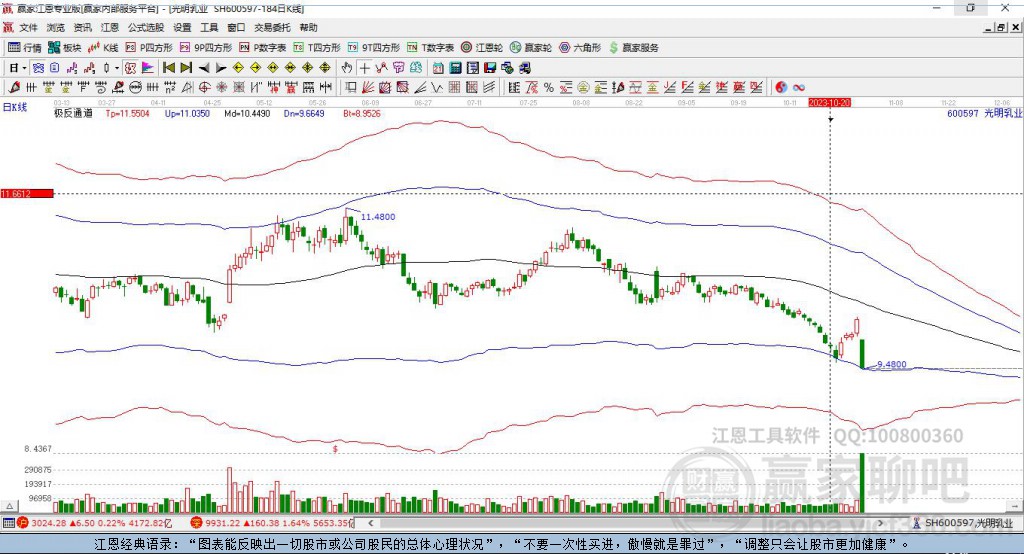This screenshot has width=1024, height=554.
Task: Open the 交易委托 menu
Action: coord(272,27)
